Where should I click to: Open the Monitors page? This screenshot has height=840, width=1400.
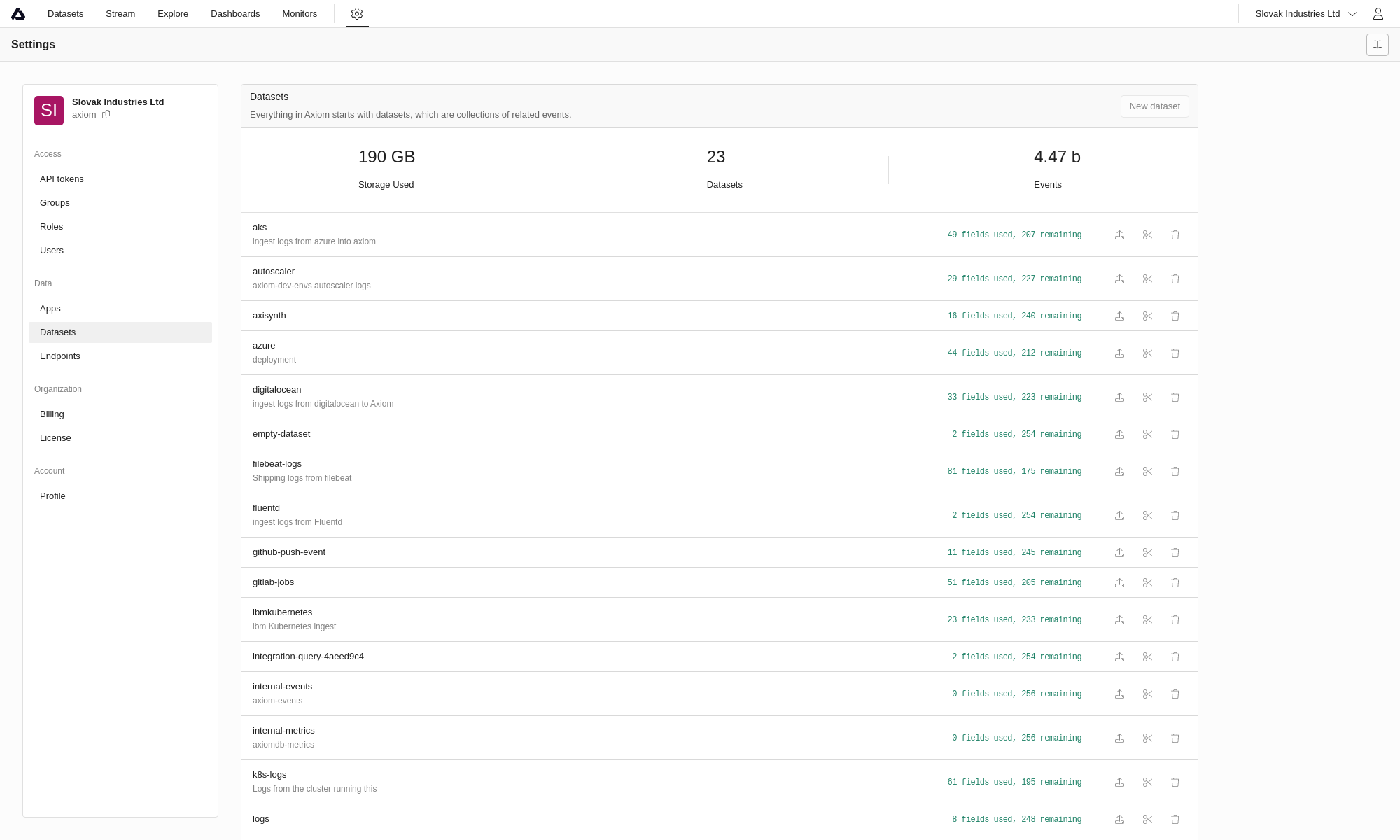coord(300,14)
